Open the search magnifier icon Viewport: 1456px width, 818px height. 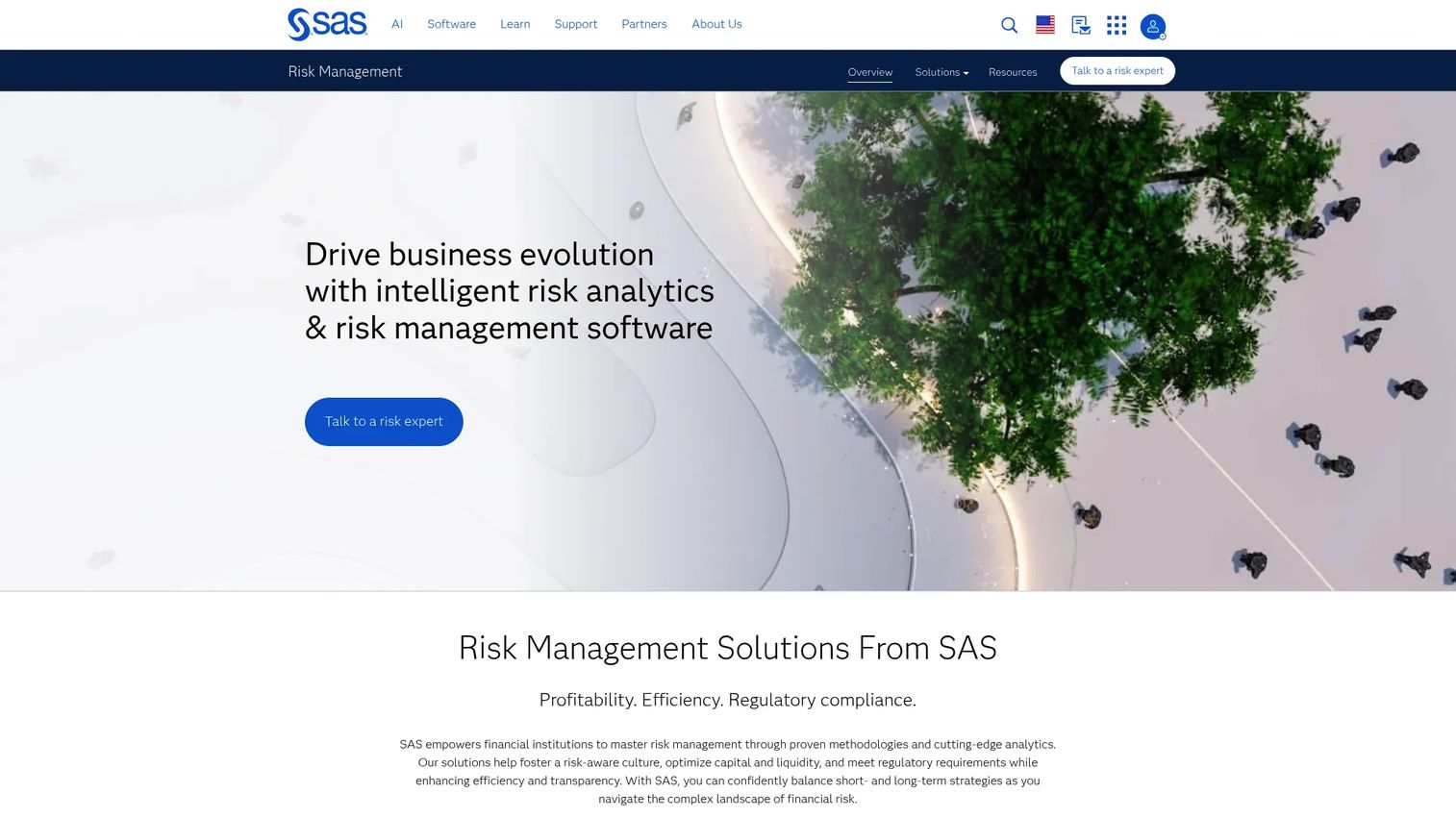(x=1009, y=25)
